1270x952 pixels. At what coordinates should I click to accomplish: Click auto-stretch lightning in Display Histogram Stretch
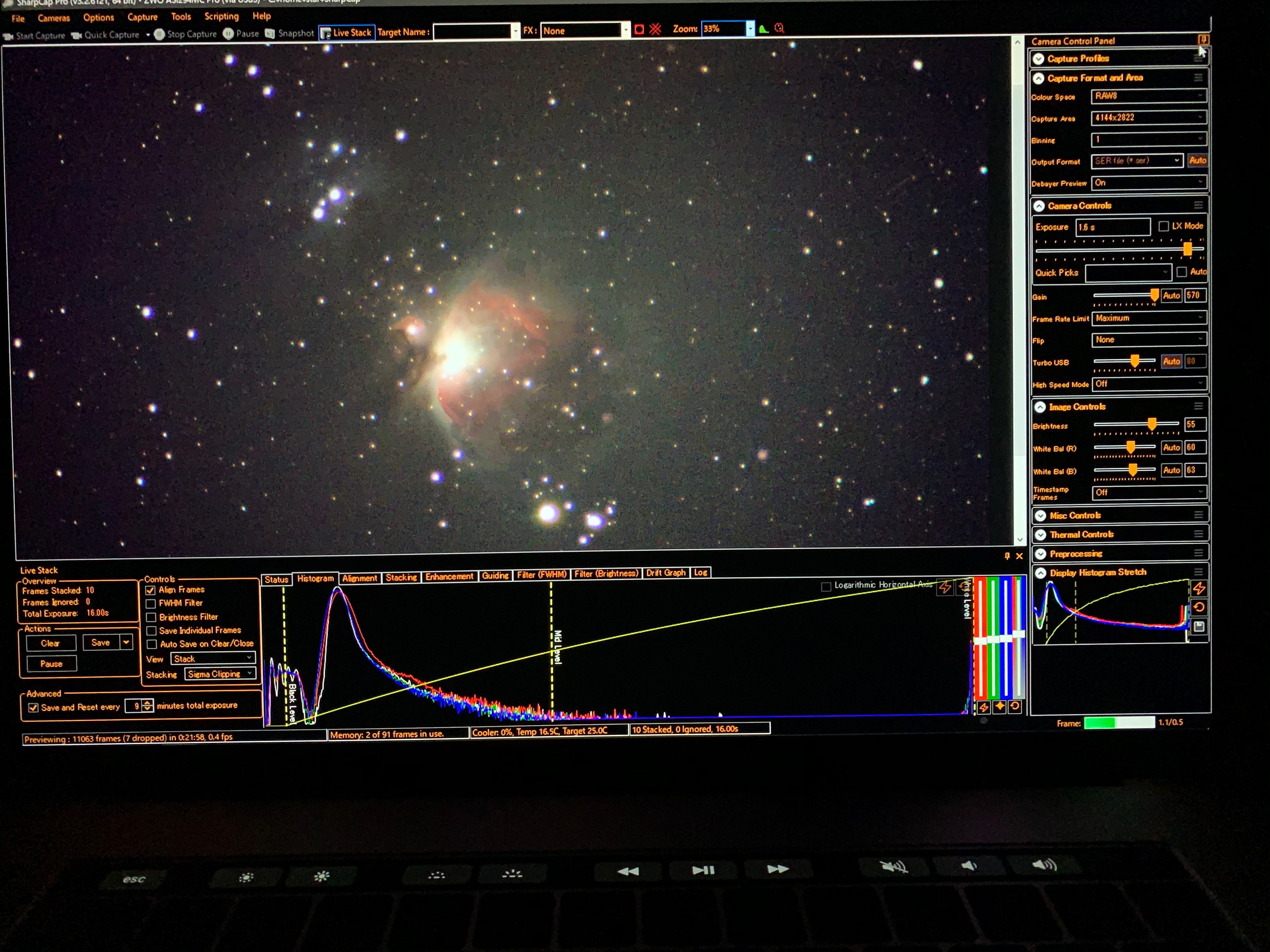click(x=1199, y=588)
